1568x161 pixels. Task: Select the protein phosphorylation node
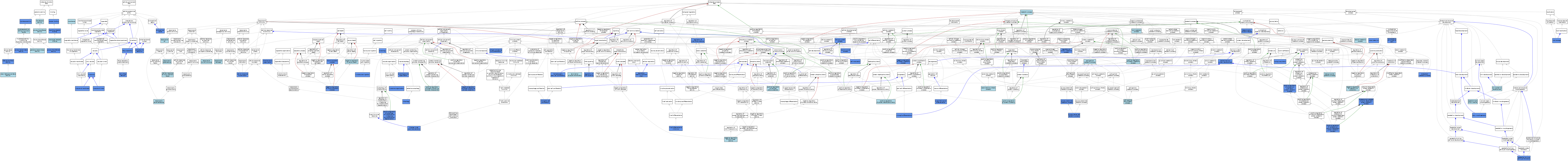pyautogui.click(x=818, y=75)
